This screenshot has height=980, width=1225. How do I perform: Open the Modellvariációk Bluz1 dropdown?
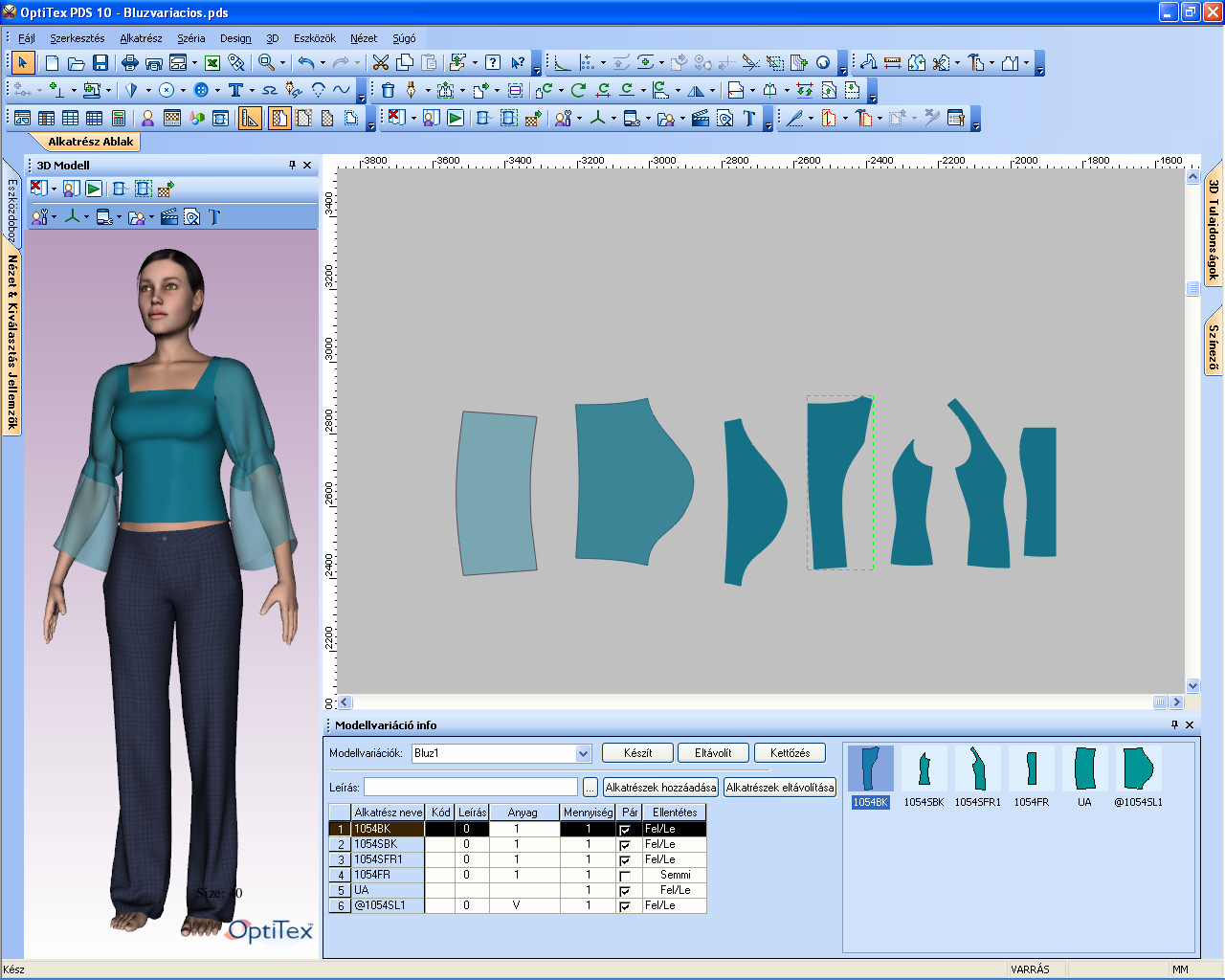(x=584, y=753)
